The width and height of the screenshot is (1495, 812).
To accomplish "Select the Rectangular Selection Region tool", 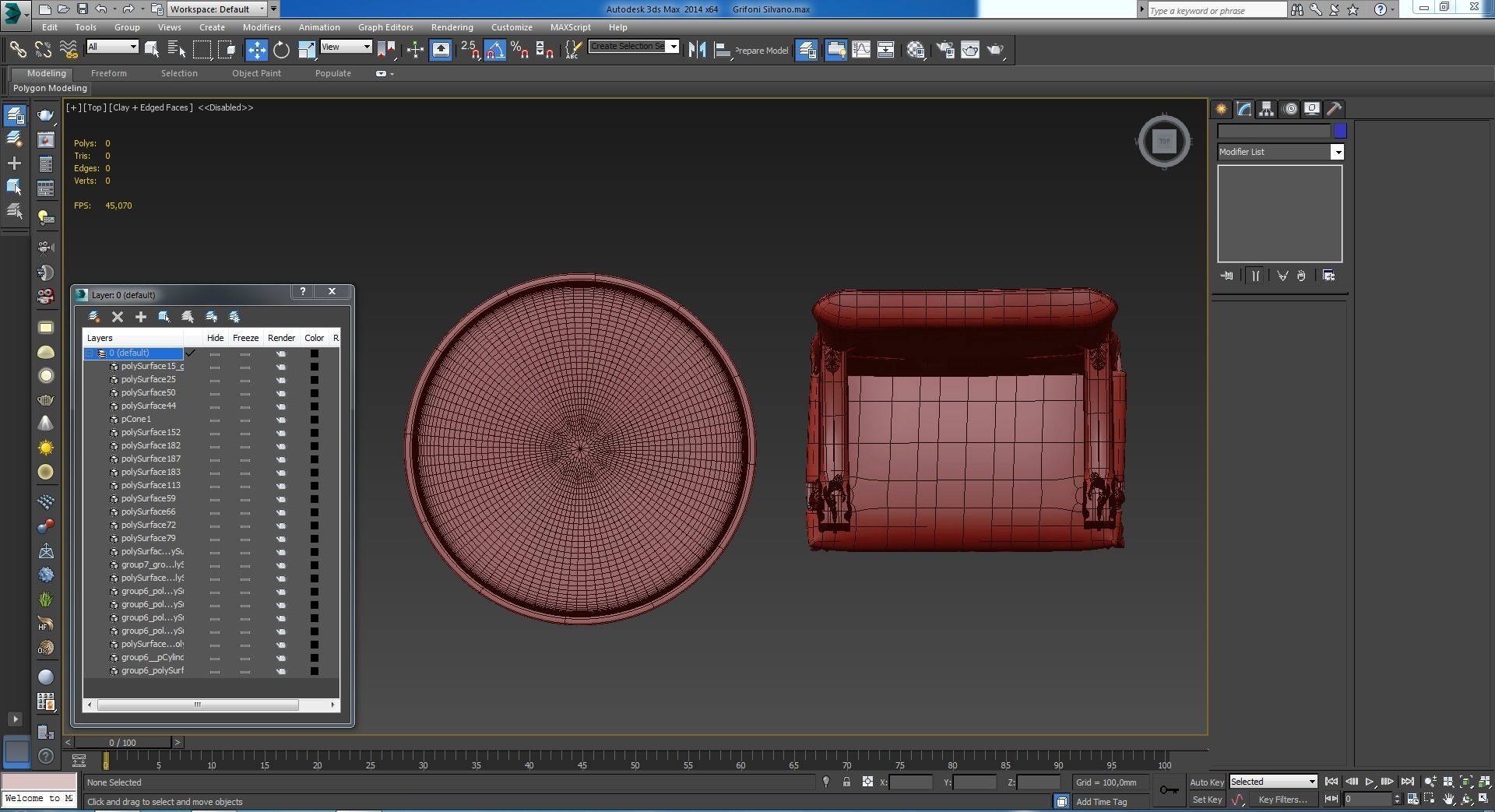I will click(202, 50).
